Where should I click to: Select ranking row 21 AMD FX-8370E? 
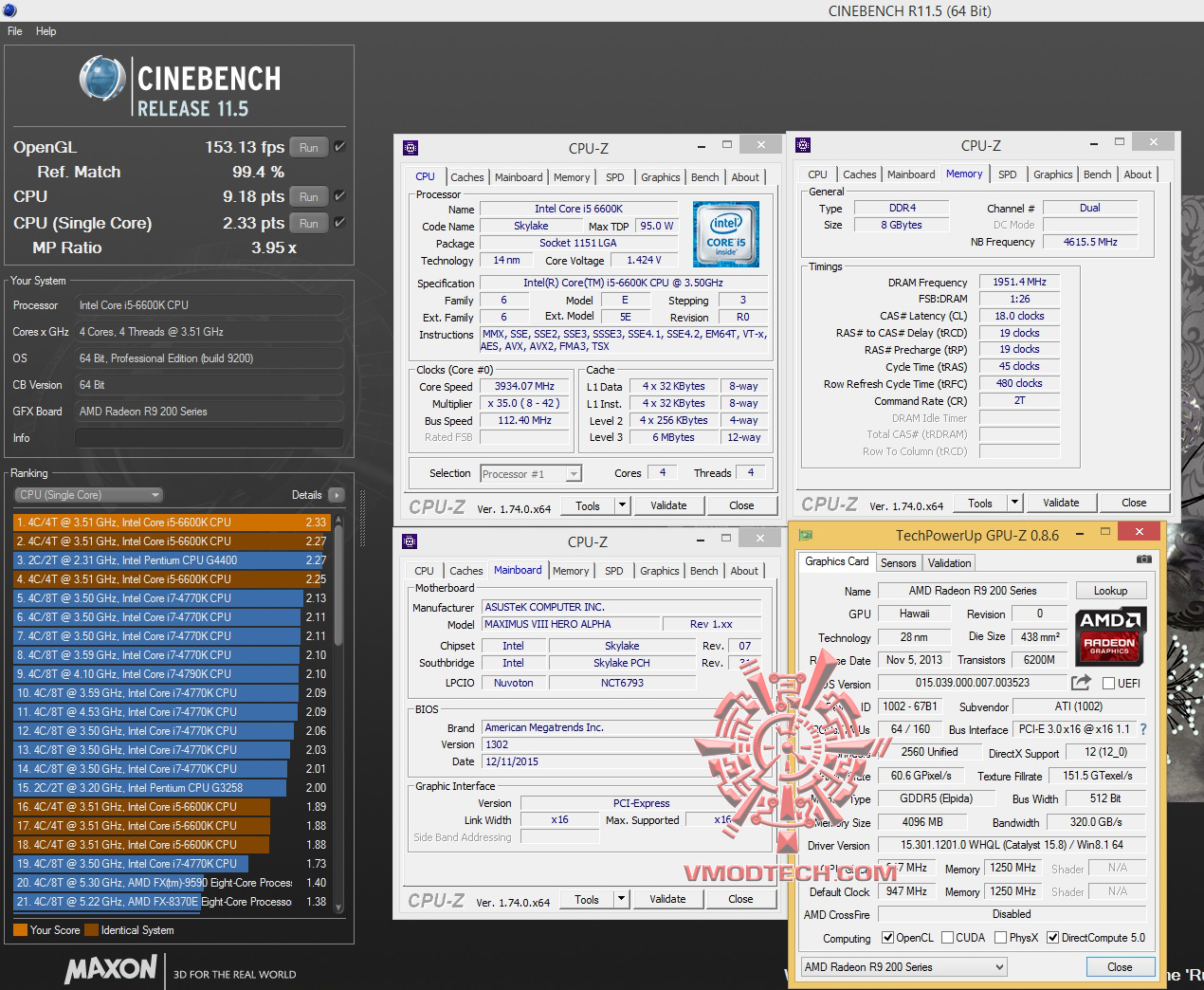(x=172, y=902)
